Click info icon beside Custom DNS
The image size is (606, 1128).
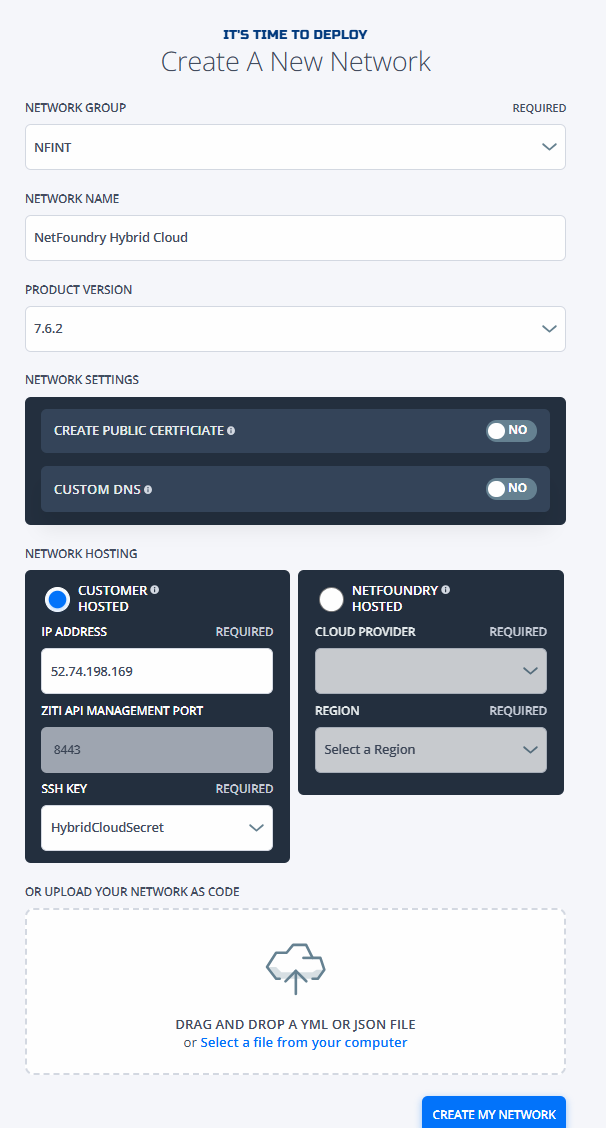[148, 490]
